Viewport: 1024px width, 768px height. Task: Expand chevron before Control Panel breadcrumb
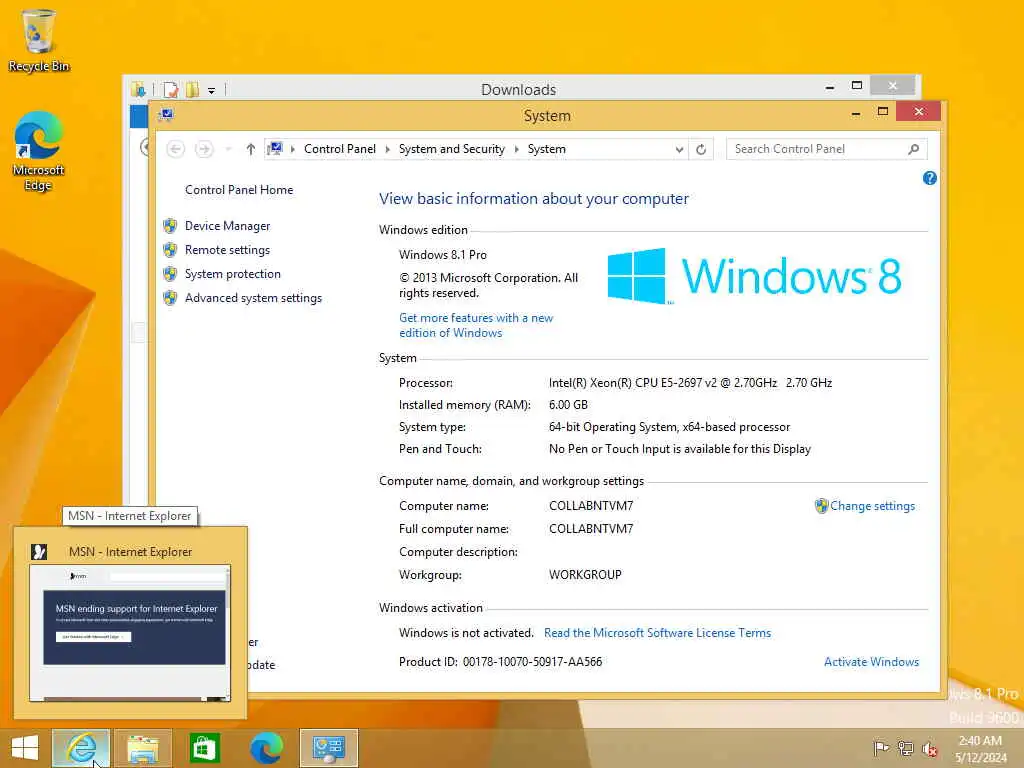coord(293,150)
